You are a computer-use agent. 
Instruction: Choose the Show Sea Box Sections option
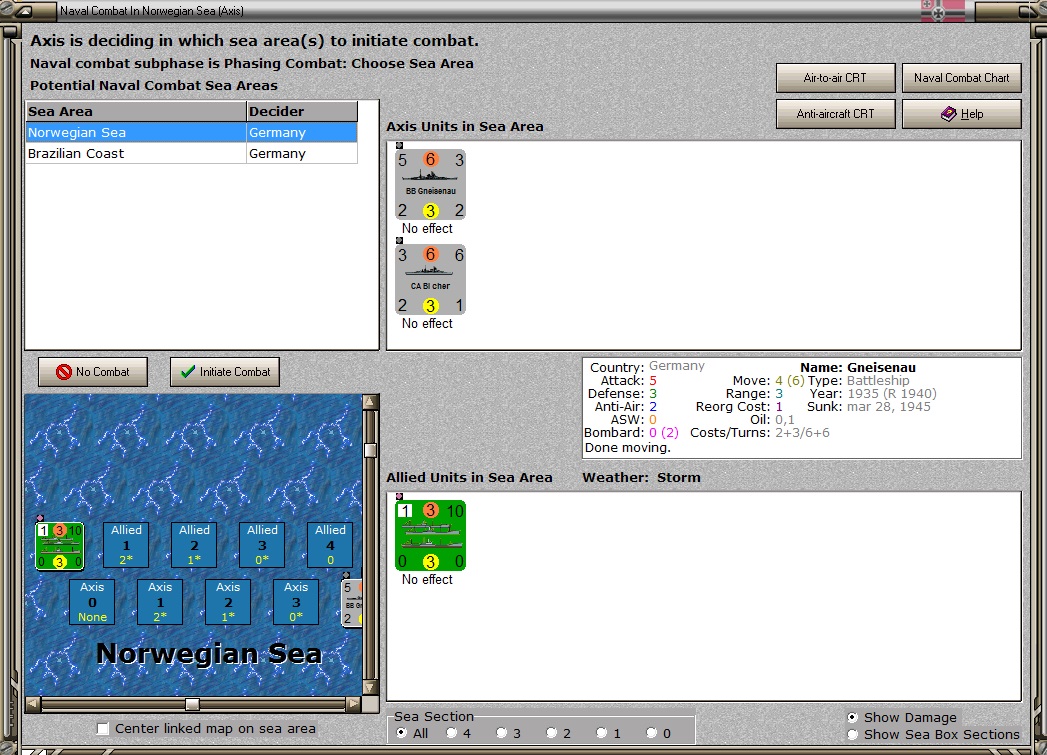coord(853,734)
